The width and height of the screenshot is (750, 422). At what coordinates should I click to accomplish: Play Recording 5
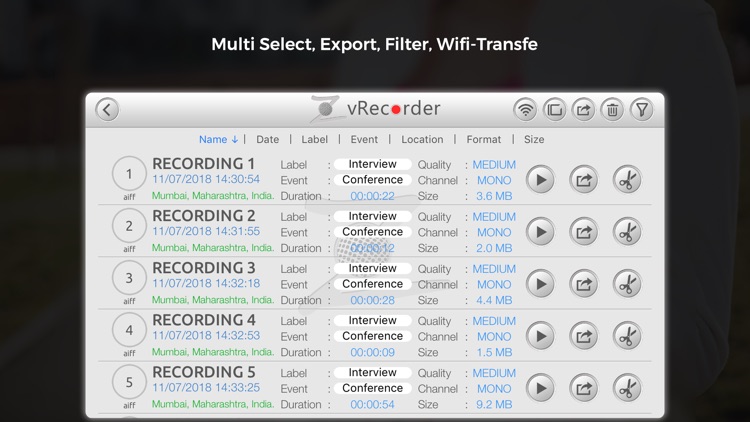540,389
